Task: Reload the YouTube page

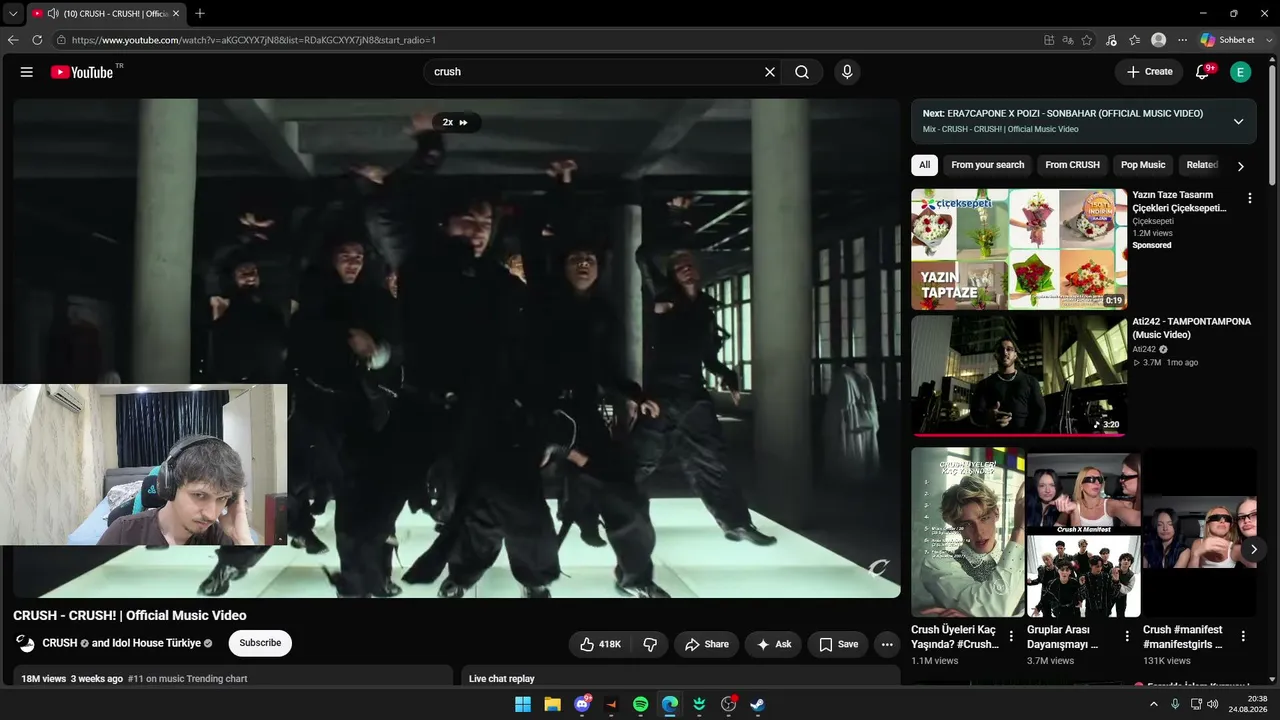Action: (x=37, y=40)
